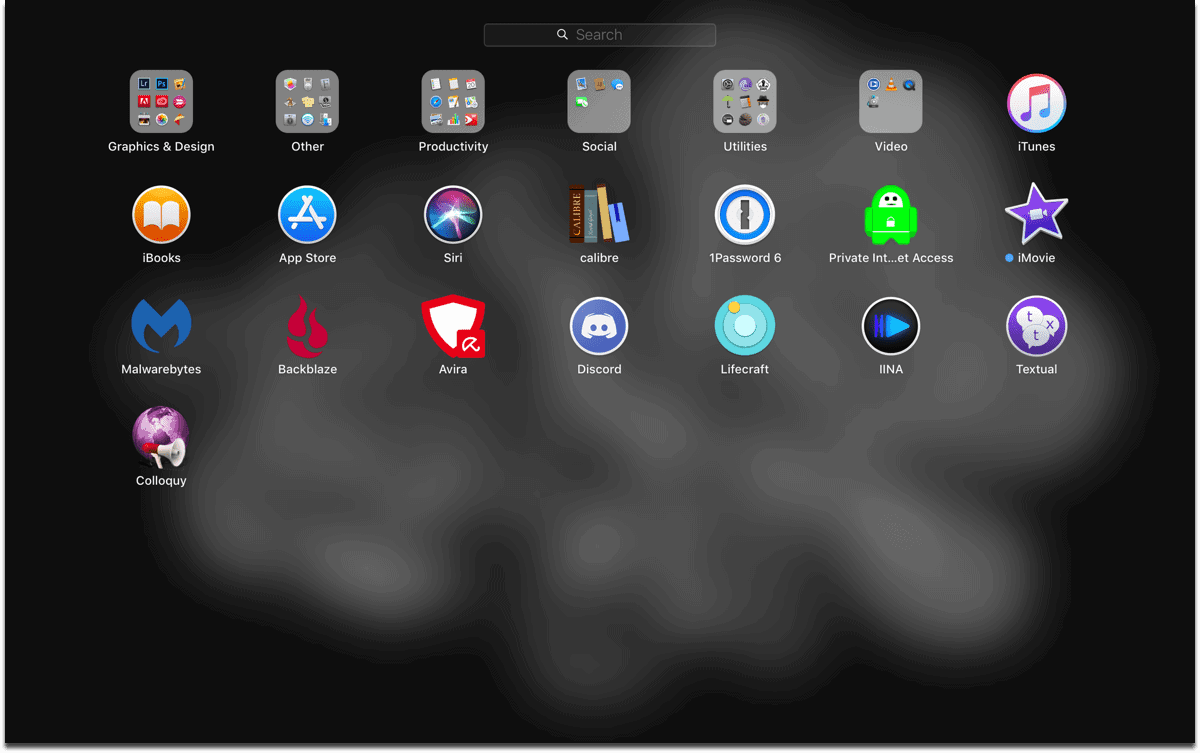This screenshot has height=753, width=1200.
Task: Click the "Lifecraft" label text
Action: [745, 369]
